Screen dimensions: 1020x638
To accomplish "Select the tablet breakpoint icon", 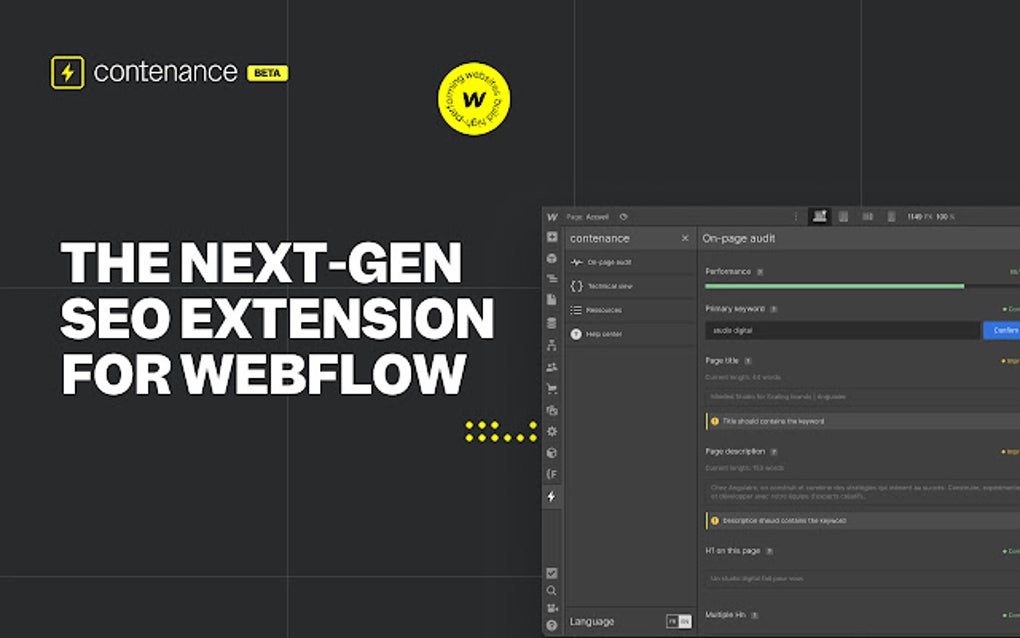I will tap(843, 217).
